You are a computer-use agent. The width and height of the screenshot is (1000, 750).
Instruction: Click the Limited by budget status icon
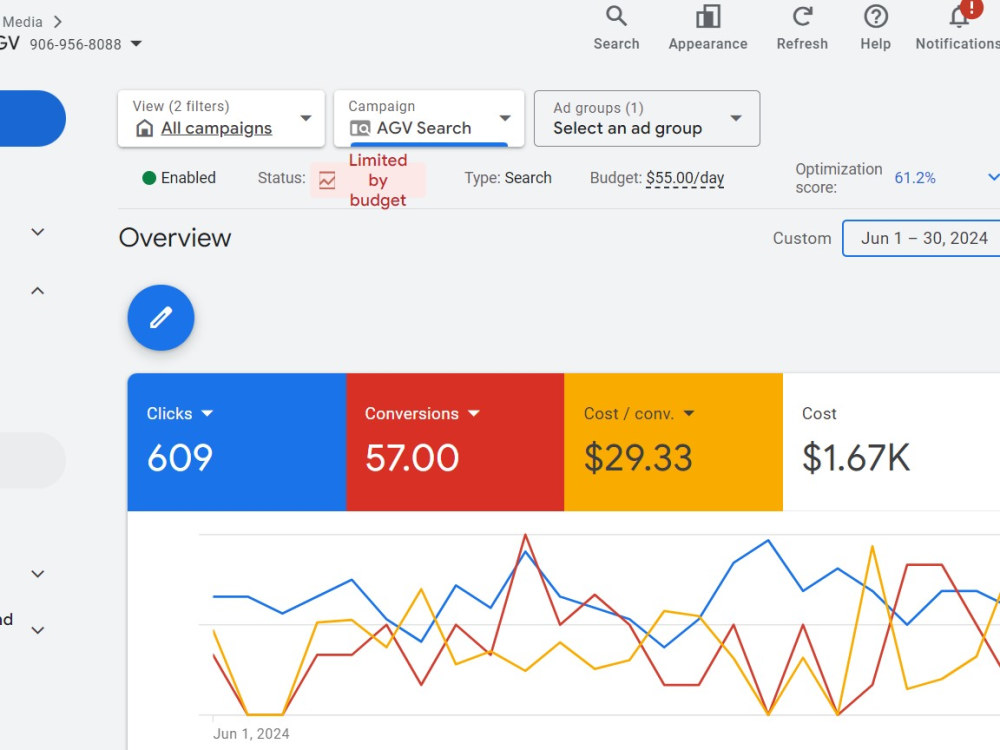click(327, 180)
